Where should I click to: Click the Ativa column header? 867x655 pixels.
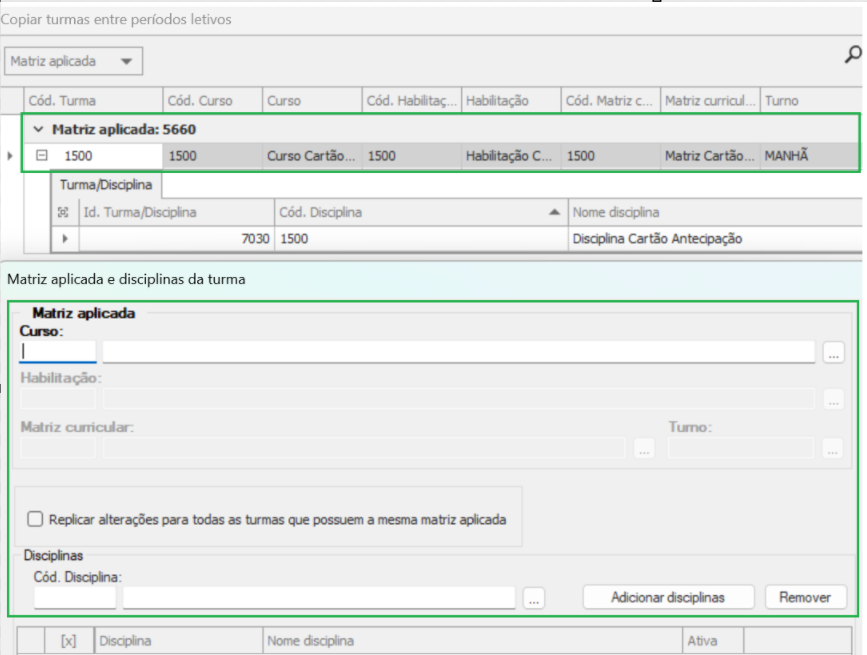point(713,641)
